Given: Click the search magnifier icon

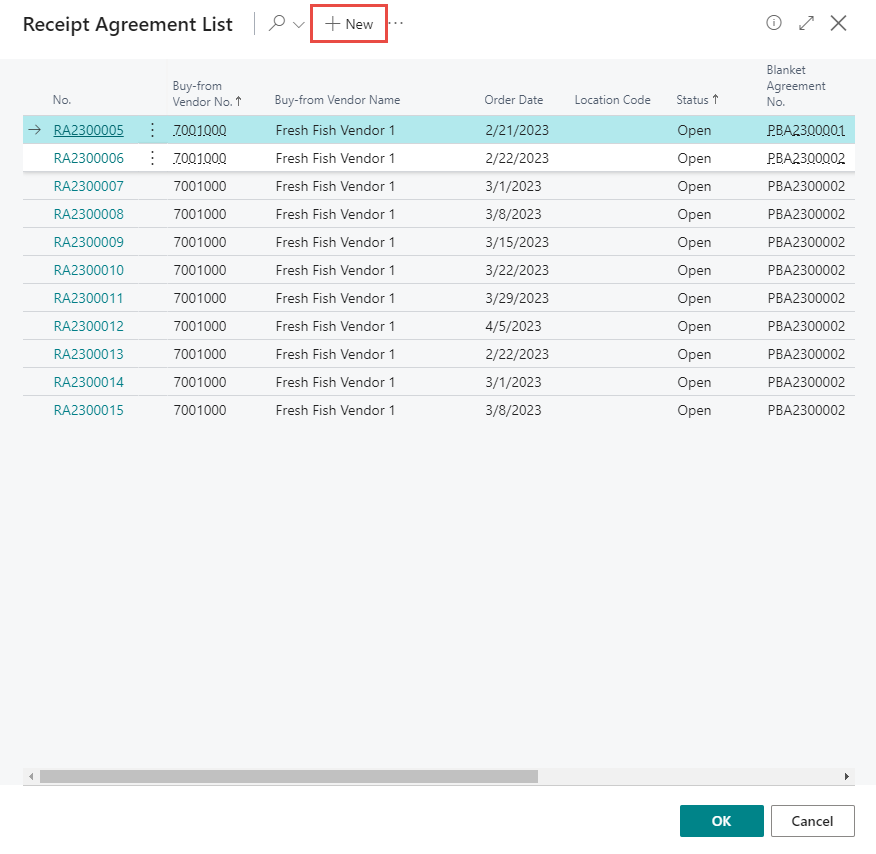Looking at the screenshot, I should click(x=277, y=24).
